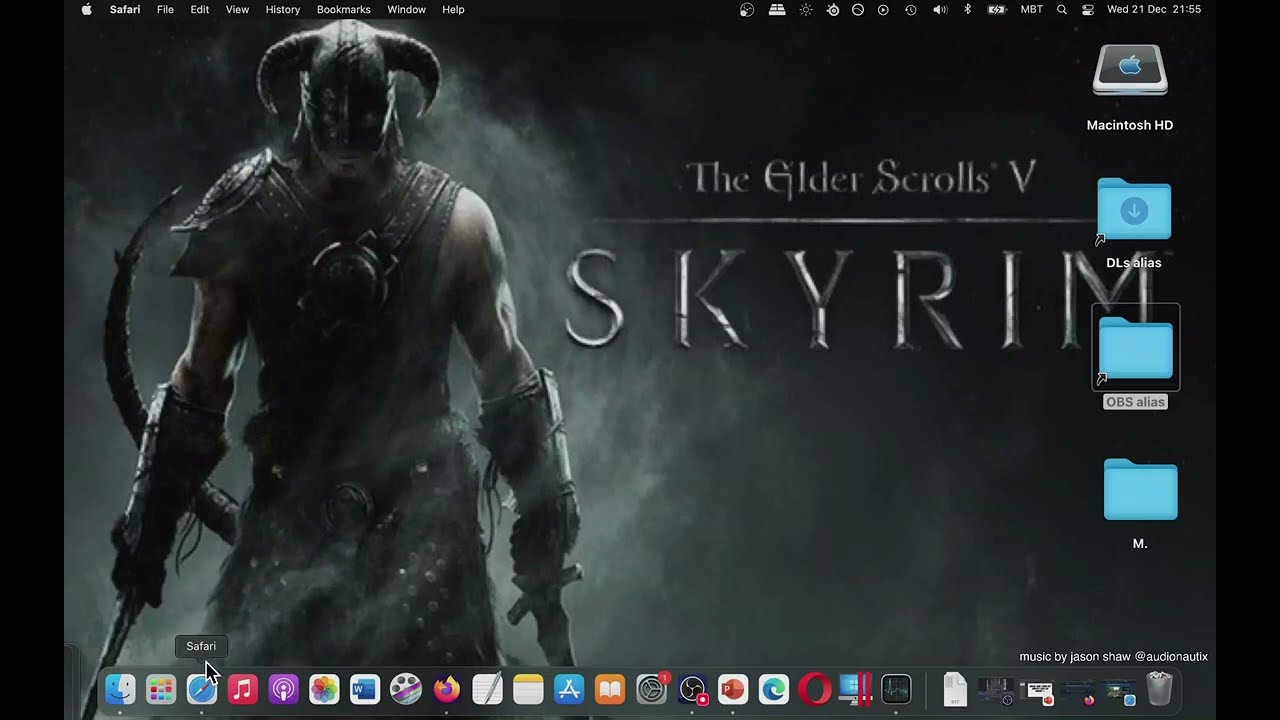Open Activity Monitor from the Dock
Screen dimensions: 1280x720
click(896, 689)
